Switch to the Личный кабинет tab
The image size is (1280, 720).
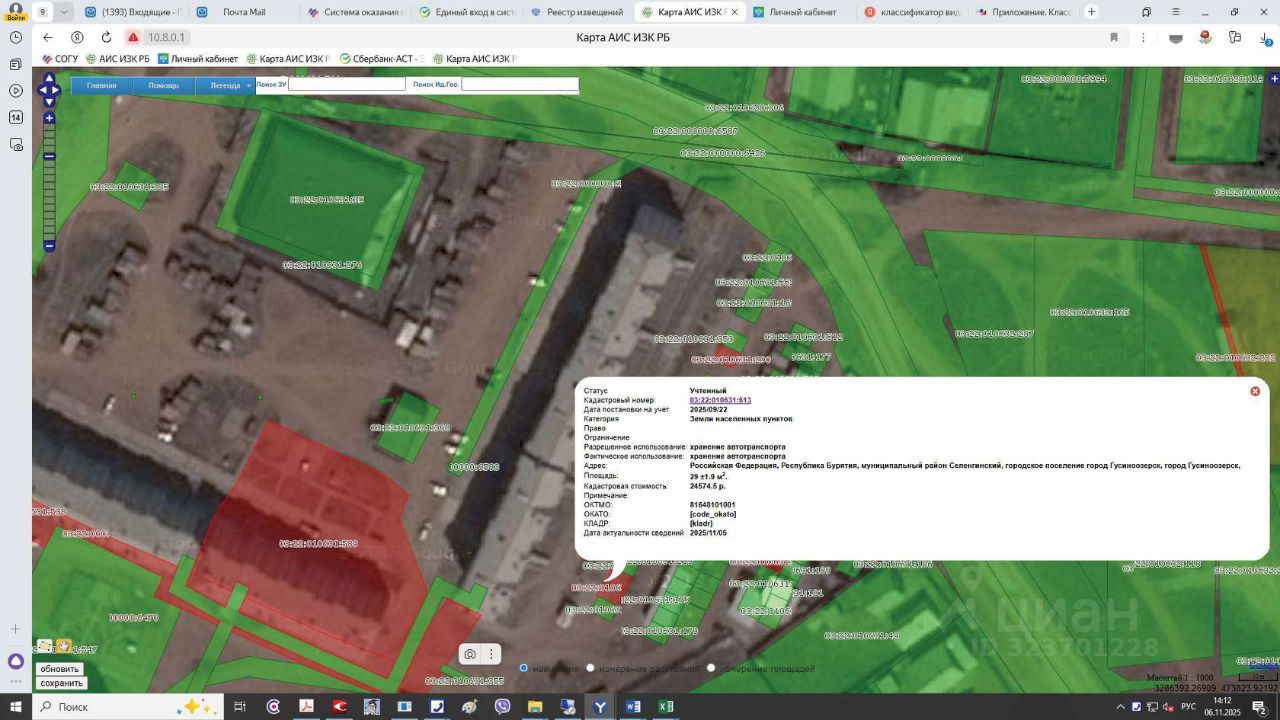799,12
